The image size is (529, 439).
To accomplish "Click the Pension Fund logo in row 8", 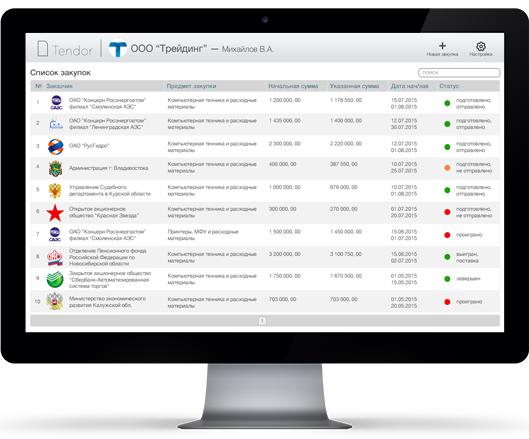I will pyautogui.click(x=55, y=258).
